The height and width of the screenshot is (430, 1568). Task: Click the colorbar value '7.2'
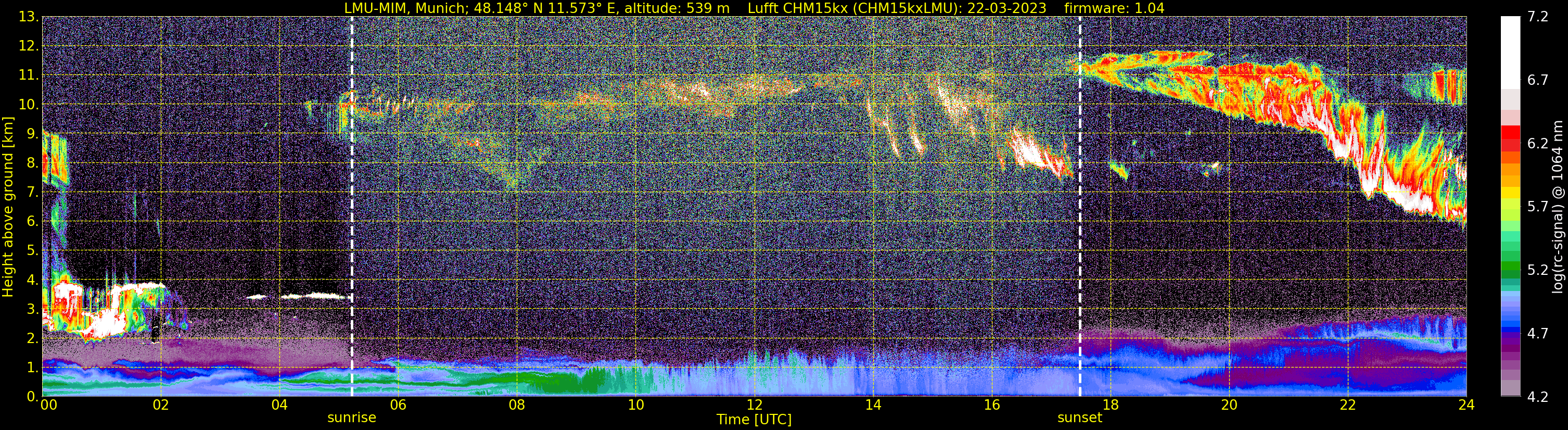tap(1538, 17)
